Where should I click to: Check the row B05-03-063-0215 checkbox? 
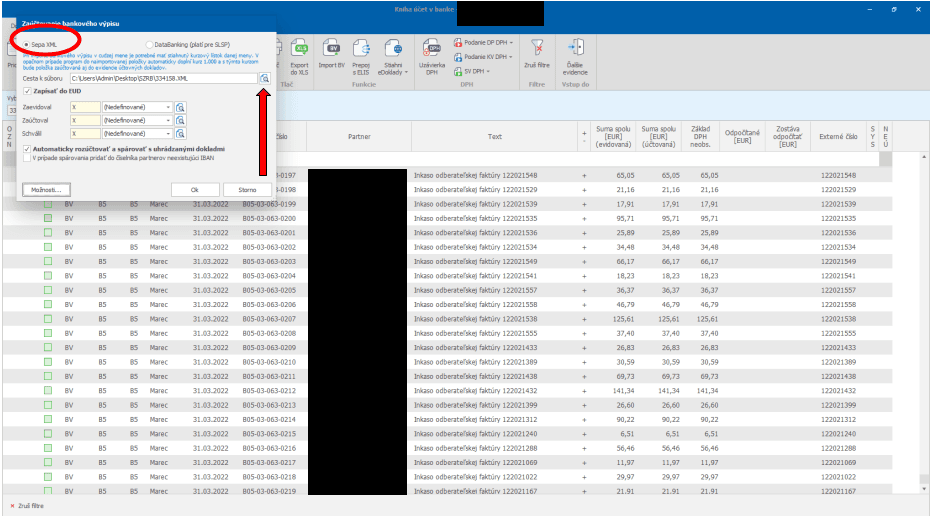48,433
